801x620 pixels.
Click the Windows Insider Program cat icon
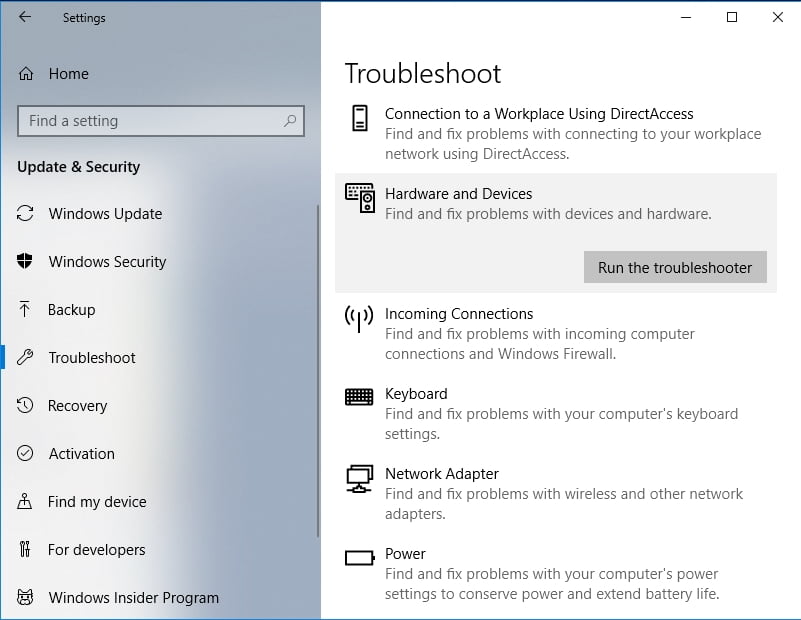click(x=26, y=598)
